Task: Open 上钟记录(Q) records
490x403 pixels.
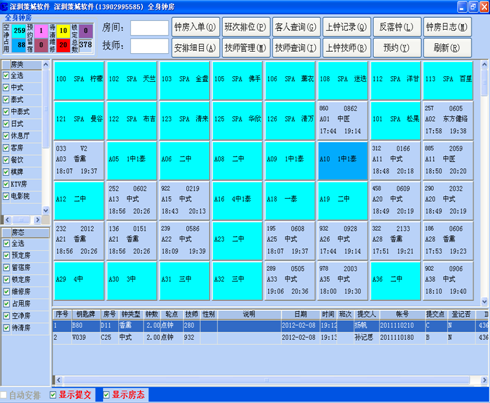Action: (x=347, y=27)
